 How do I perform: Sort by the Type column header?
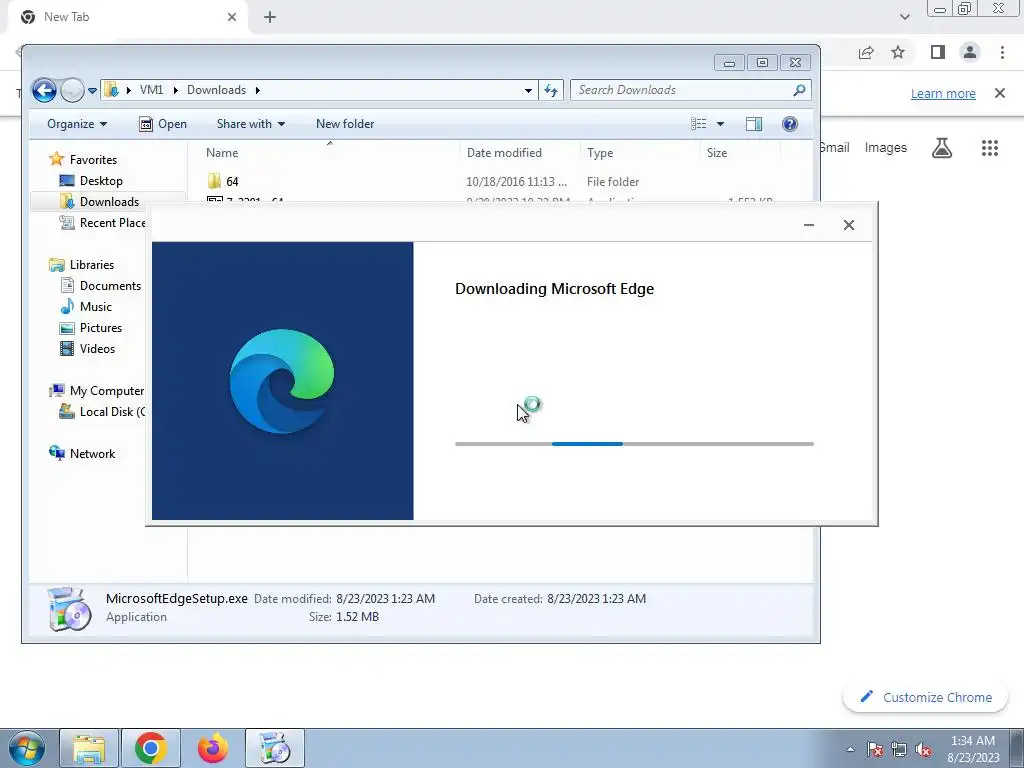600,153
